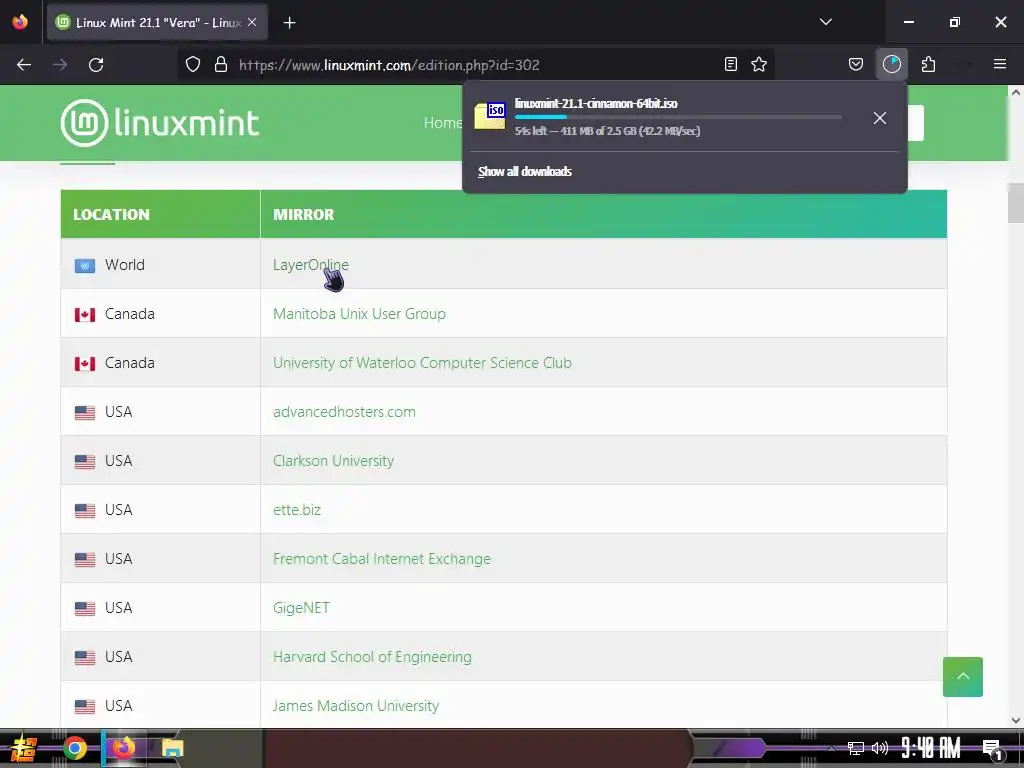Open the Home menu item
Screen dimensions: 1024x768
(442, 123)
